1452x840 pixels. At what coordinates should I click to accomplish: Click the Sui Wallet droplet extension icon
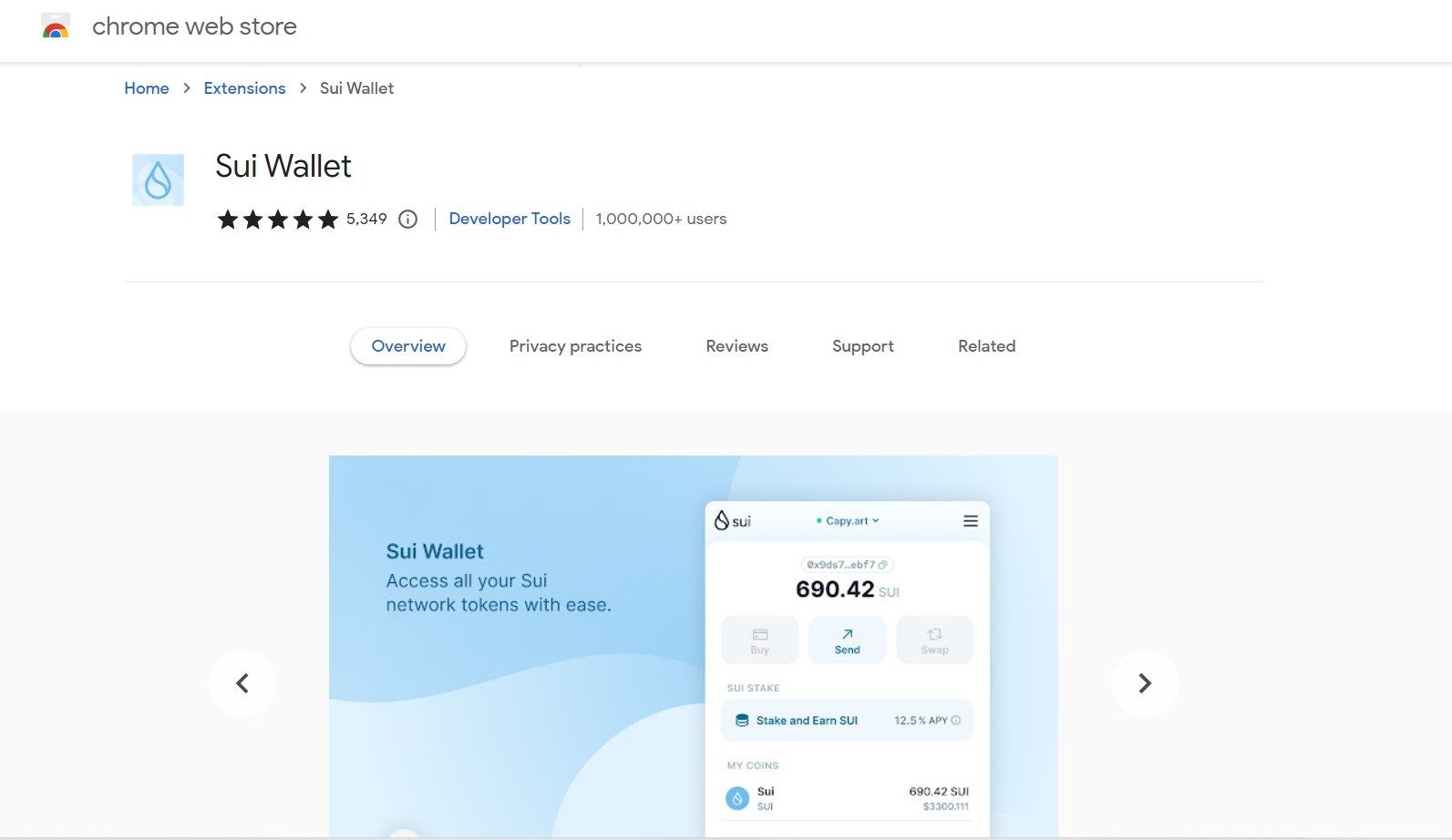(158, 179)
